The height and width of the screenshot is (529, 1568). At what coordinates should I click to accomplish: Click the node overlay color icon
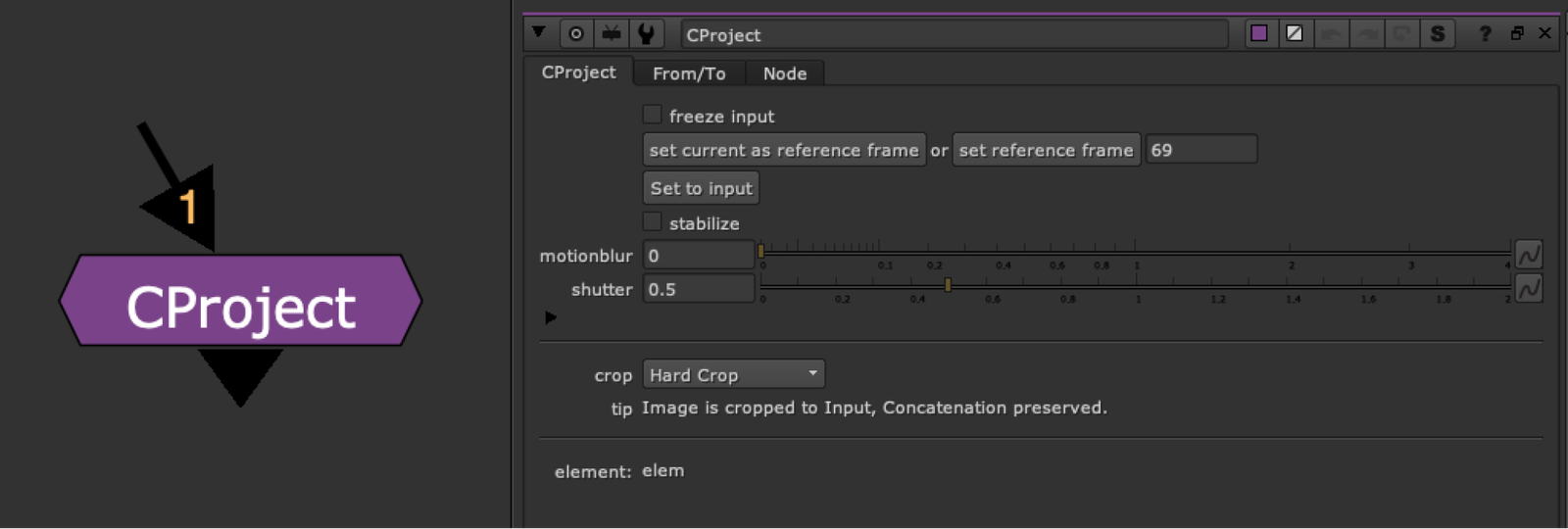[x=1295, y=33]
